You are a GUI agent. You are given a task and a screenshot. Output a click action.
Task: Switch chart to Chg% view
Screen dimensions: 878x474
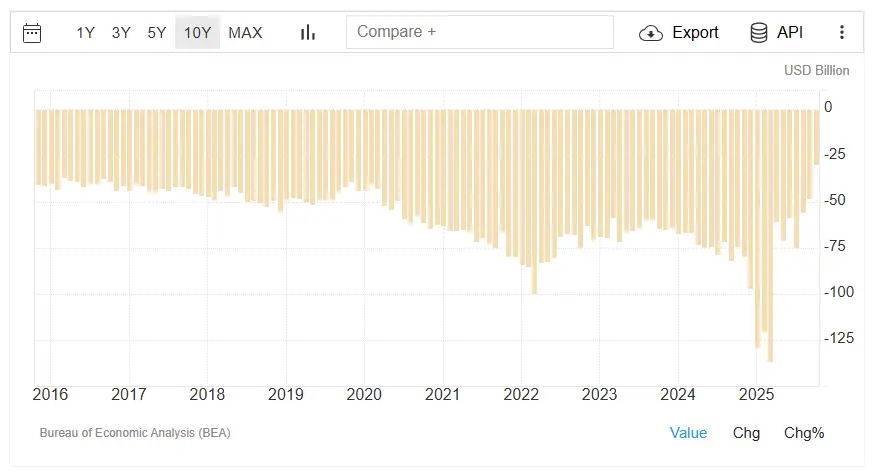[804, 433]
